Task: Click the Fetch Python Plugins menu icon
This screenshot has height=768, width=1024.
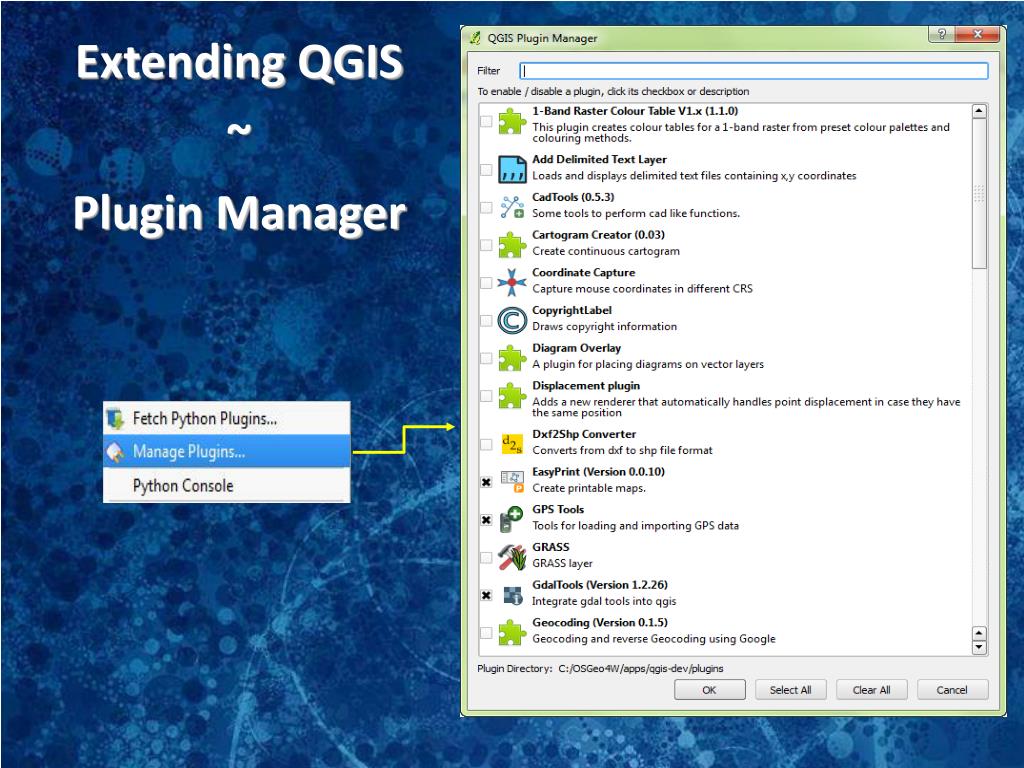Action: coord(116,419)
